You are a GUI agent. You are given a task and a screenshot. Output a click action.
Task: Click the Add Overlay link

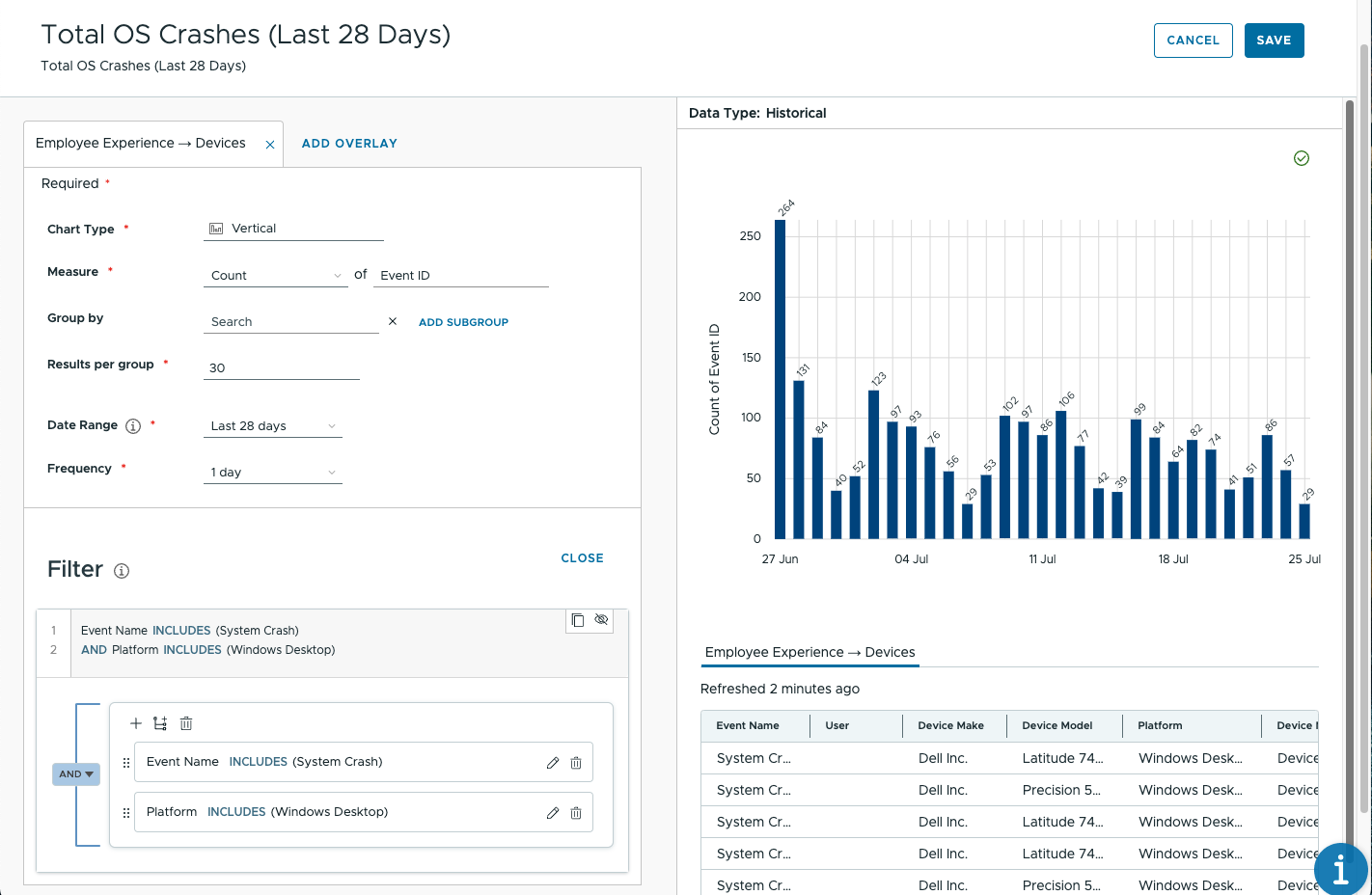point(349,144)
